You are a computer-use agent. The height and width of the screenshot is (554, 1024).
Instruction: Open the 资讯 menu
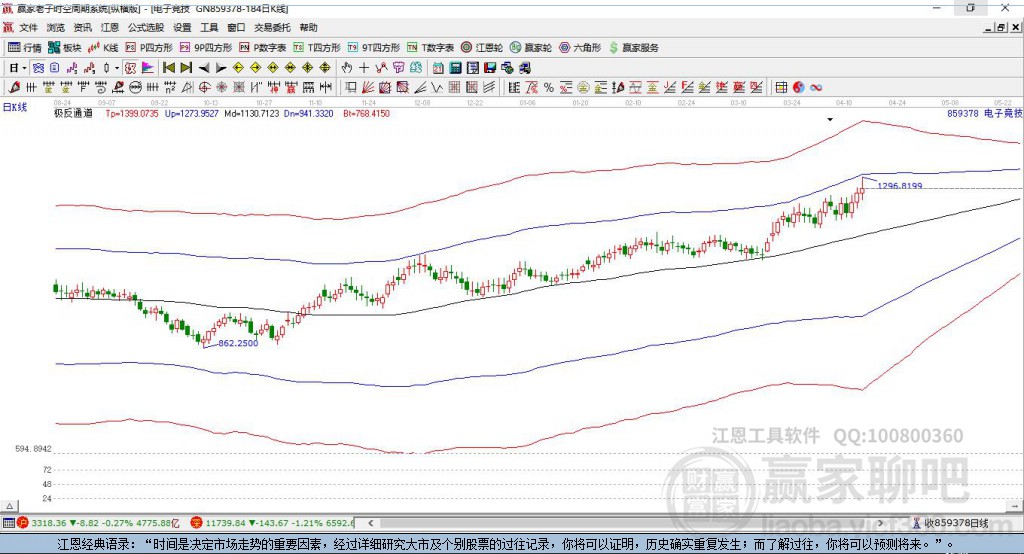pyautogui.click(x=82, y=27)
